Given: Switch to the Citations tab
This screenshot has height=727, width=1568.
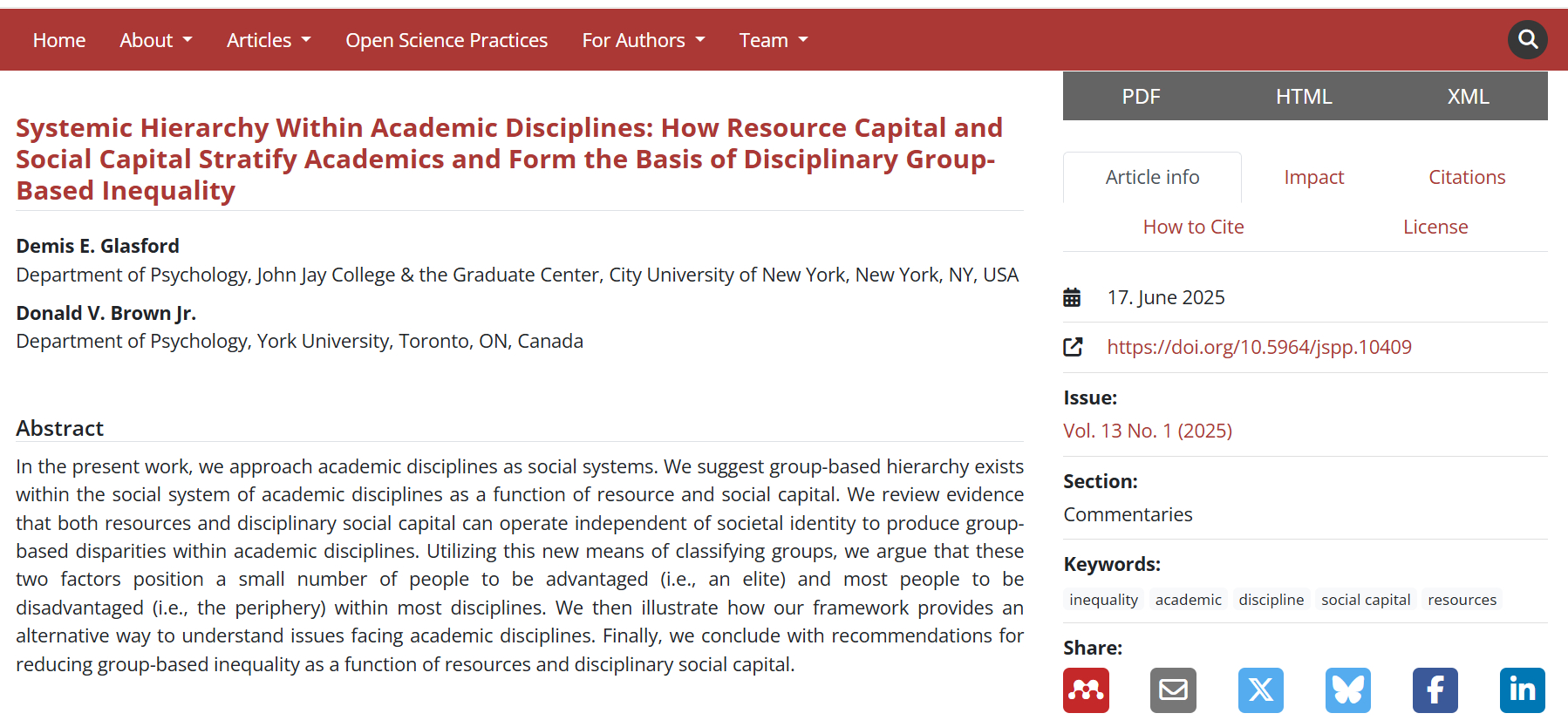Looking at the screenshot, I should [x=1467, y=177].
